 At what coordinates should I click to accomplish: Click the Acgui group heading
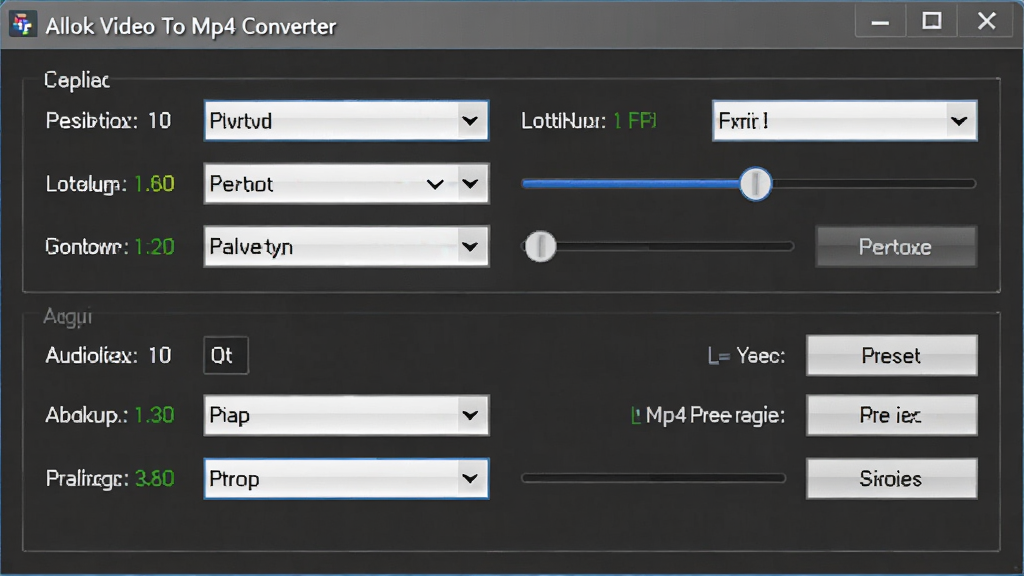68,317
